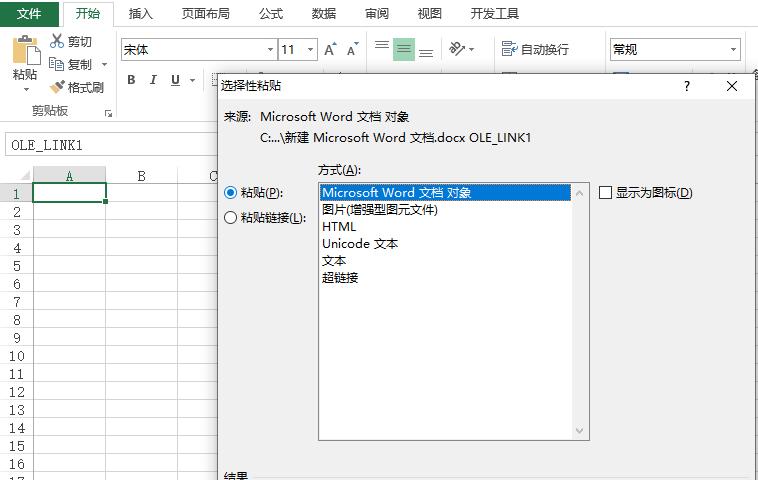Click the Cut scissors icon

(57, 41)
